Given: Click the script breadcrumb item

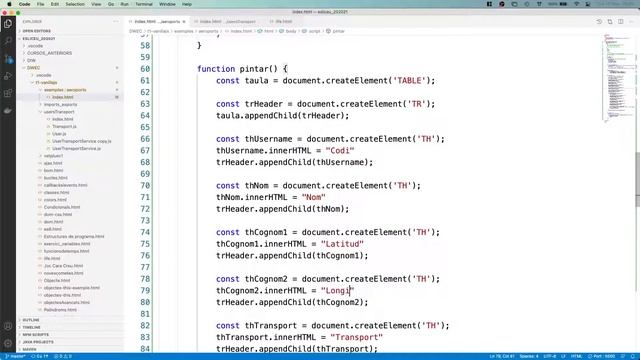Looking at the screenshot, I should [311, 31].
